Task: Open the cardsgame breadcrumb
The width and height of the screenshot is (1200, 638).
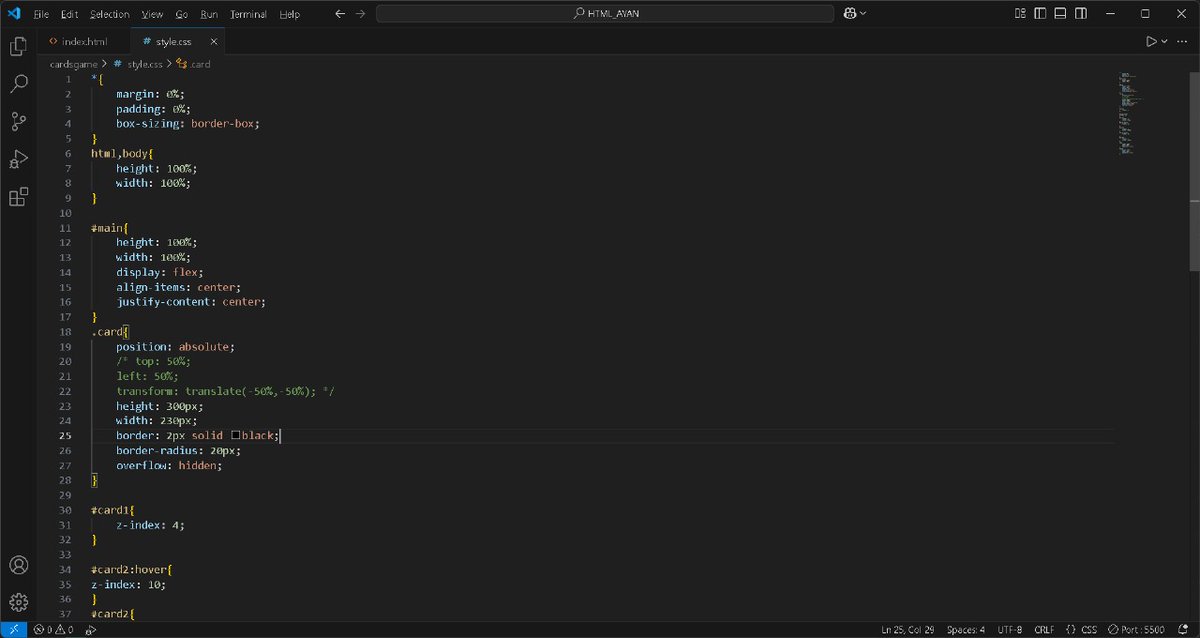Action: pos(72,64)
